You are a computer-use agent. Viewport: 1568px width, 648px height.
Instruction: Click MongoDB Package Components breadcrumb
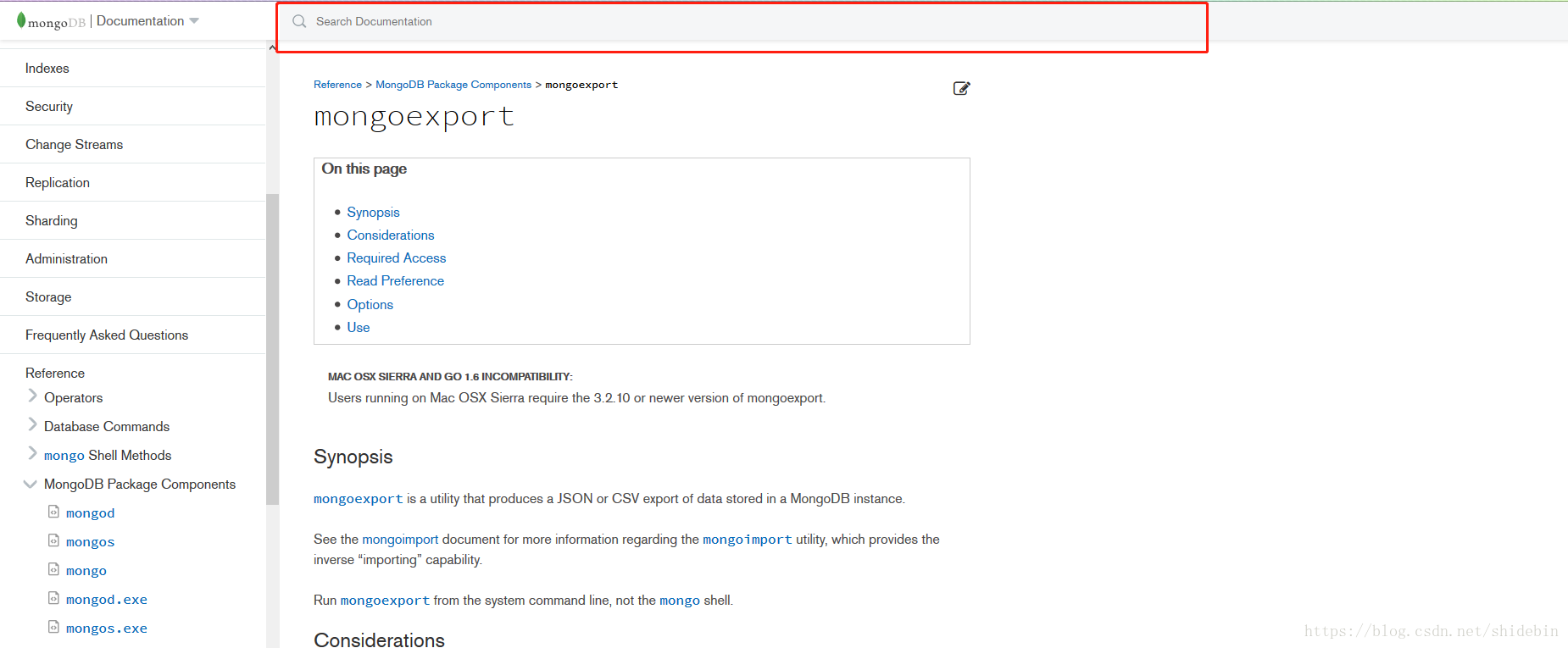(x=453, y=85)
